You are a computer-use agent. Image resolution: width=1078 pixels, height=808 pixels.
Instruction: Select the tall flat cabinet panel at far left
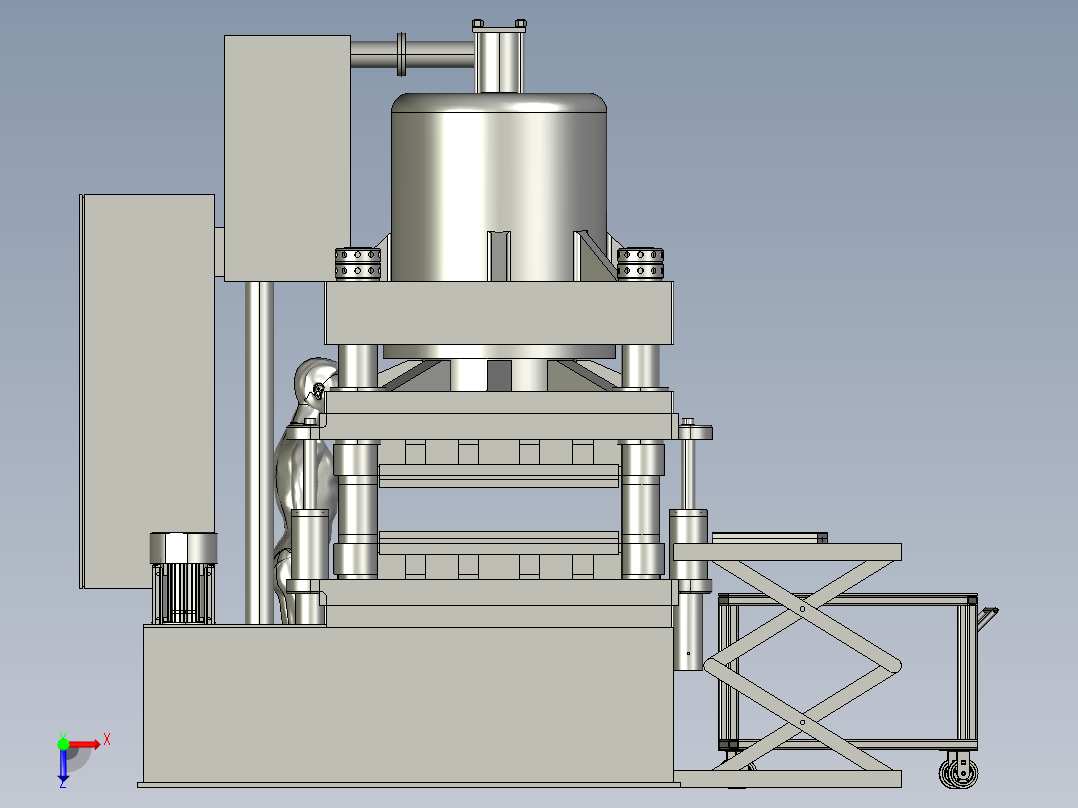click(x=148, y=391)
